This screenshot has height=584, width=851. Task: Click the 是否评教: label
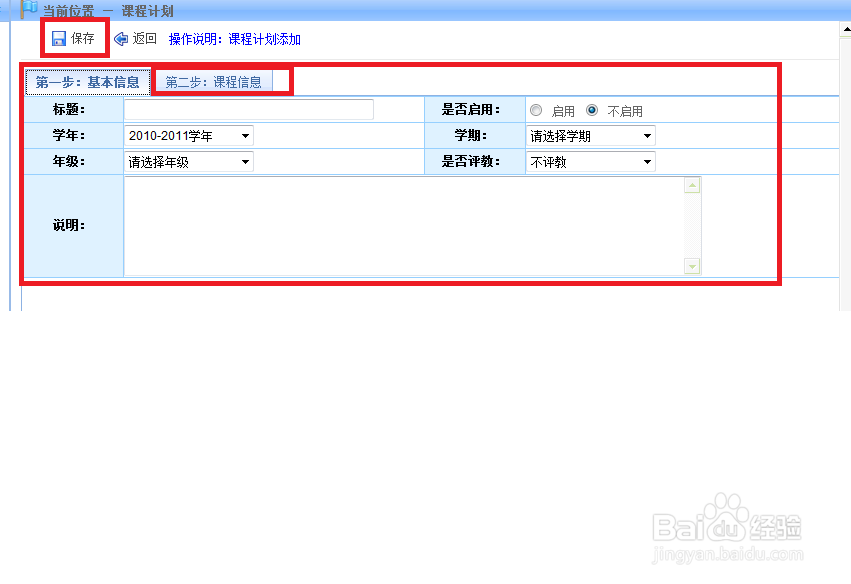click(471, 162)
